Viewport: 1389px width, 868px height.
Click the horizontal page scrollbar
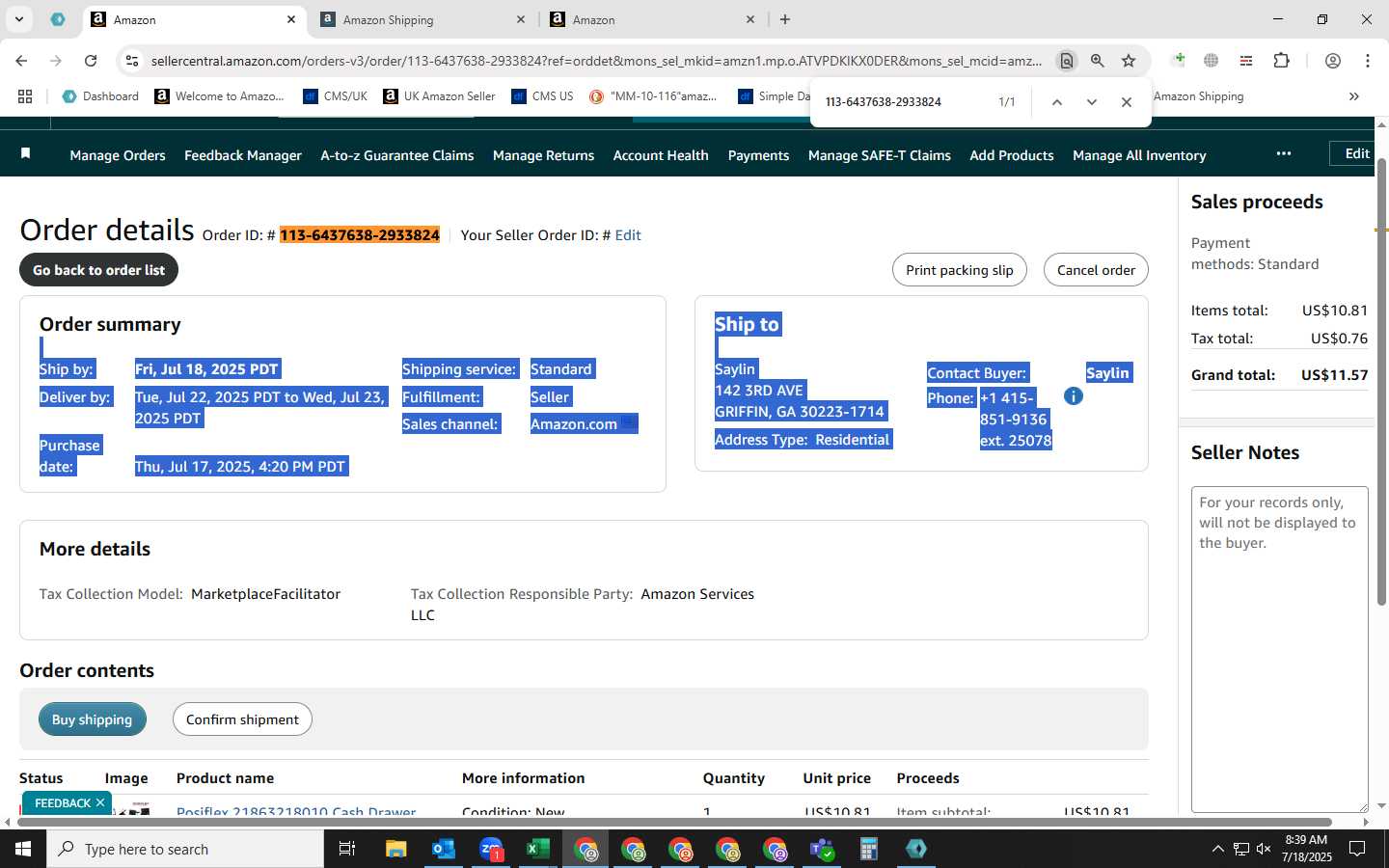coord(673,822)
